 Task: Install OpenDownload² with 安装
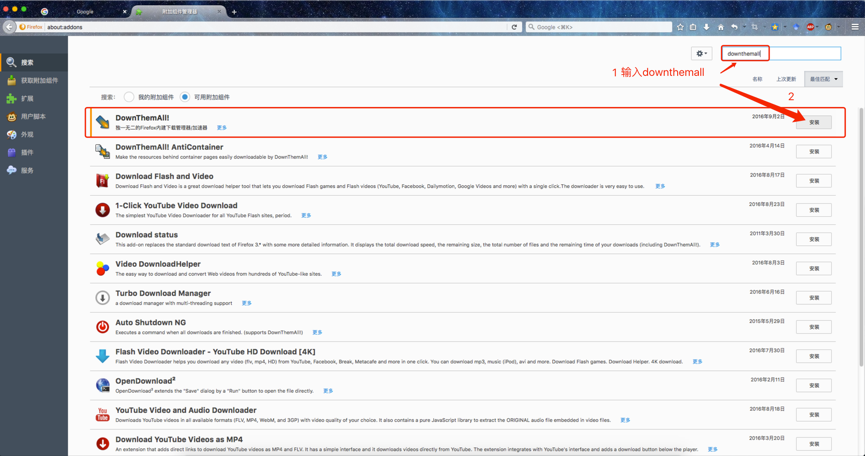click(814, 385)
